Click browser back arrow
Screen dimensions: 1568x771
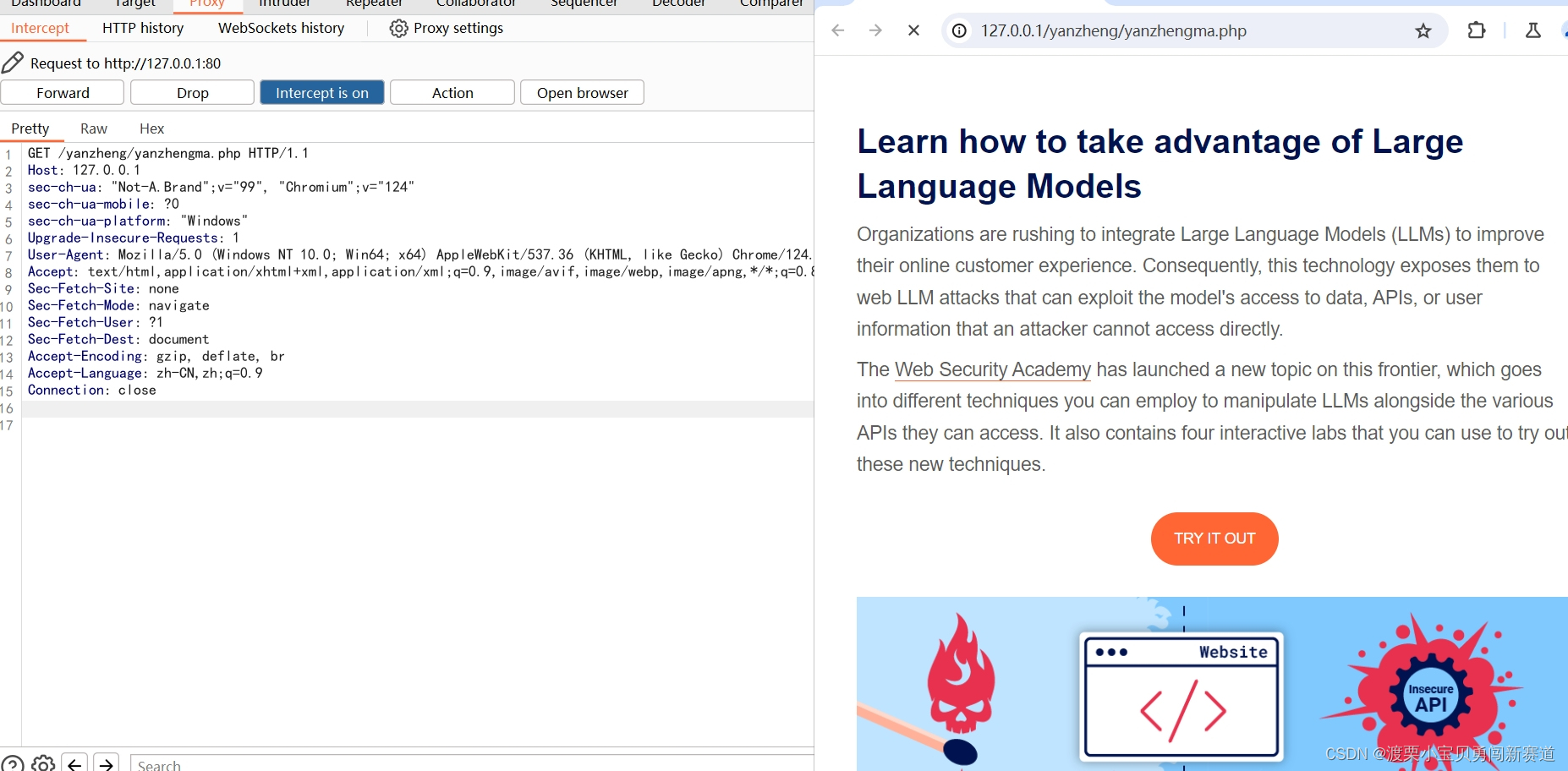click(838, 30)
